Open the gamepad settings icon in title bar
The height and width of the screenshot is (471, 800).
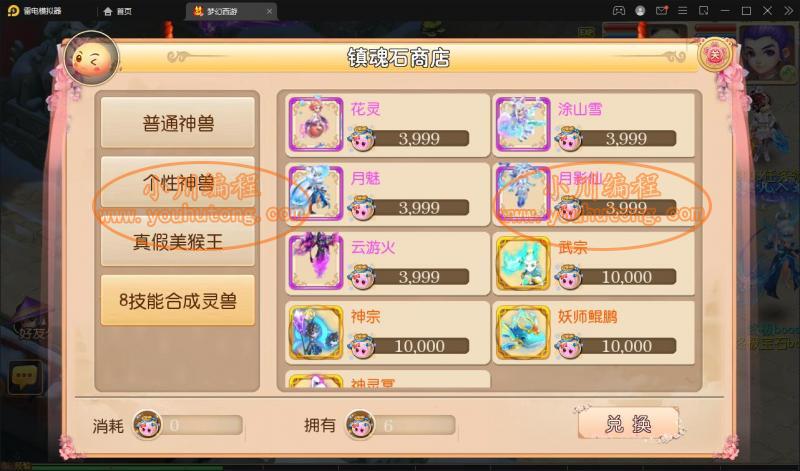[618, 11]
